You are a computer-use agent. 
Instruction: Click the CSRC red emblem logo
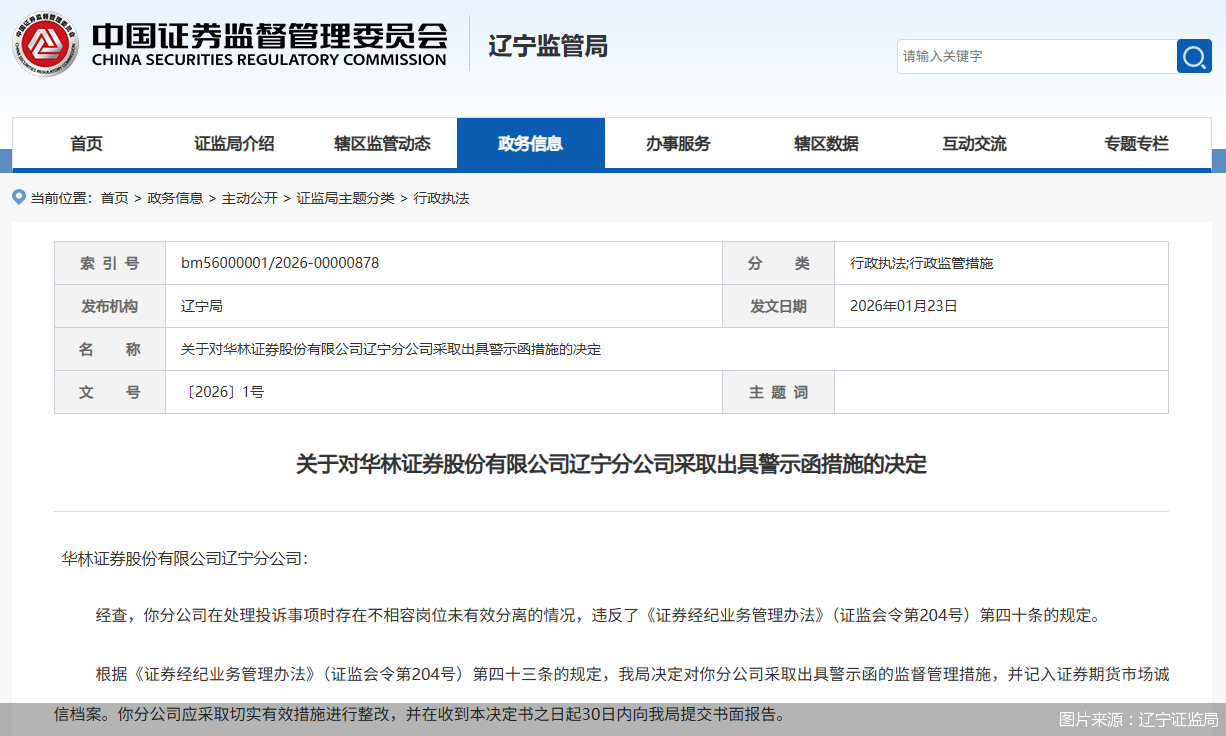tap(43, 44)
